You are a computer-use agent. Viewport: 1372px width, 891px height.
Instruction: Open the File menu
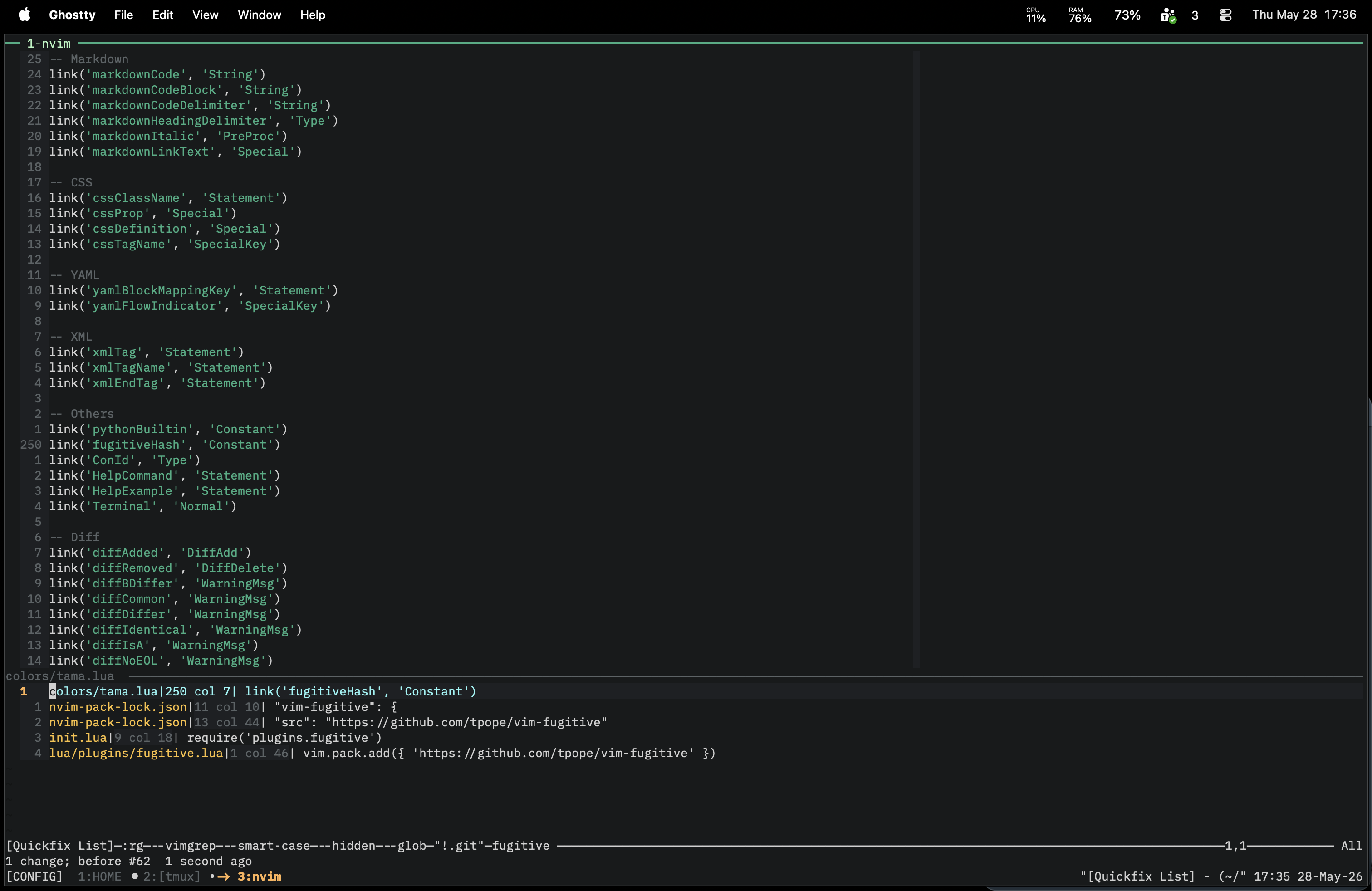tap(123, 15)
